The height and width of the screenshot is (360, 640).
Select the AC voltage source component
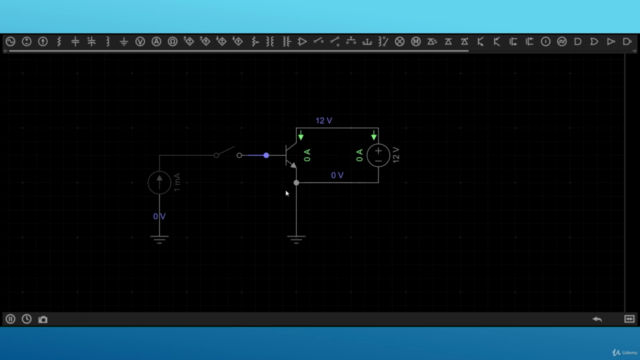11,42
